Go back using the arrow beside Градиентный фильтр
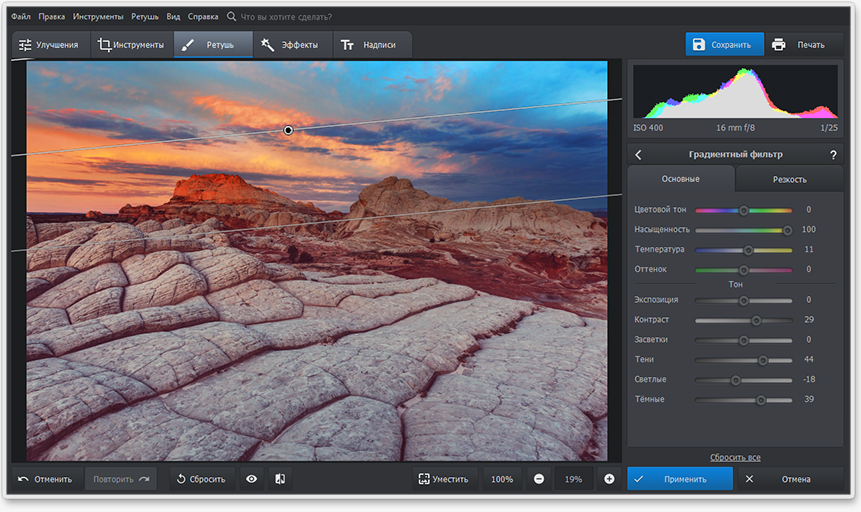 click(x=638, y=155)
